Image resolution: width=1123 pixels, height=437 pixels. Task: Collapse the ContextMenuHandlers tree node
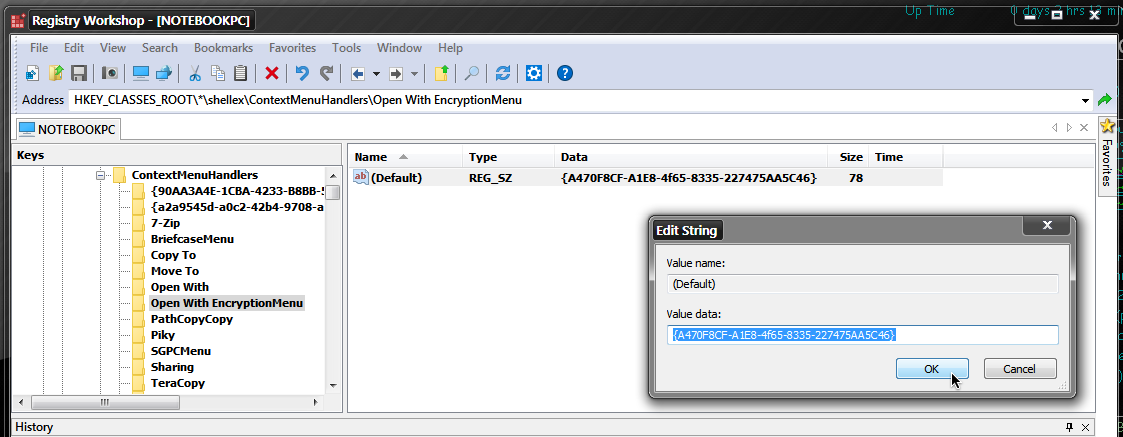(101, 175)
